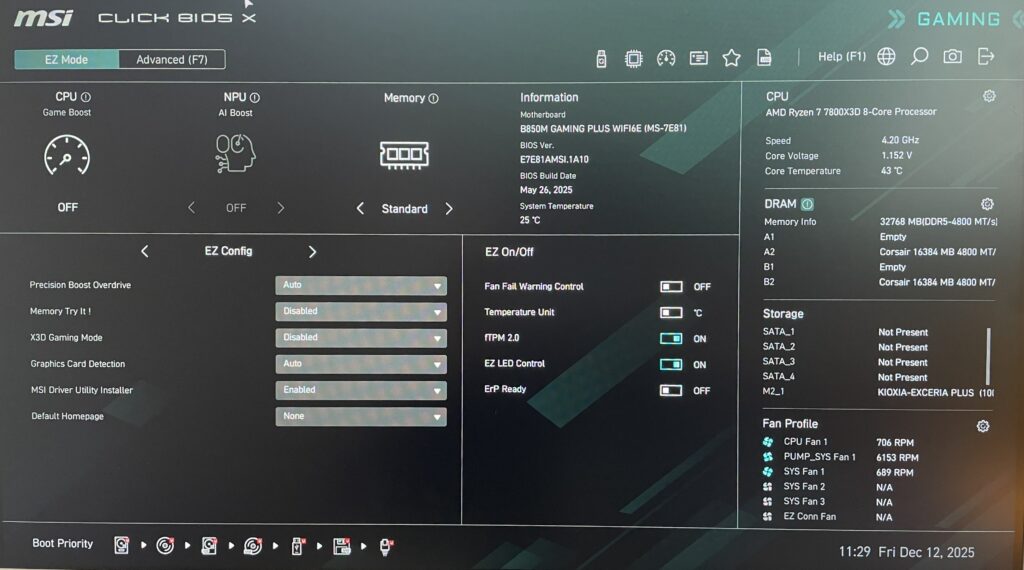Click the language globe icon

(x=886, y=57)
